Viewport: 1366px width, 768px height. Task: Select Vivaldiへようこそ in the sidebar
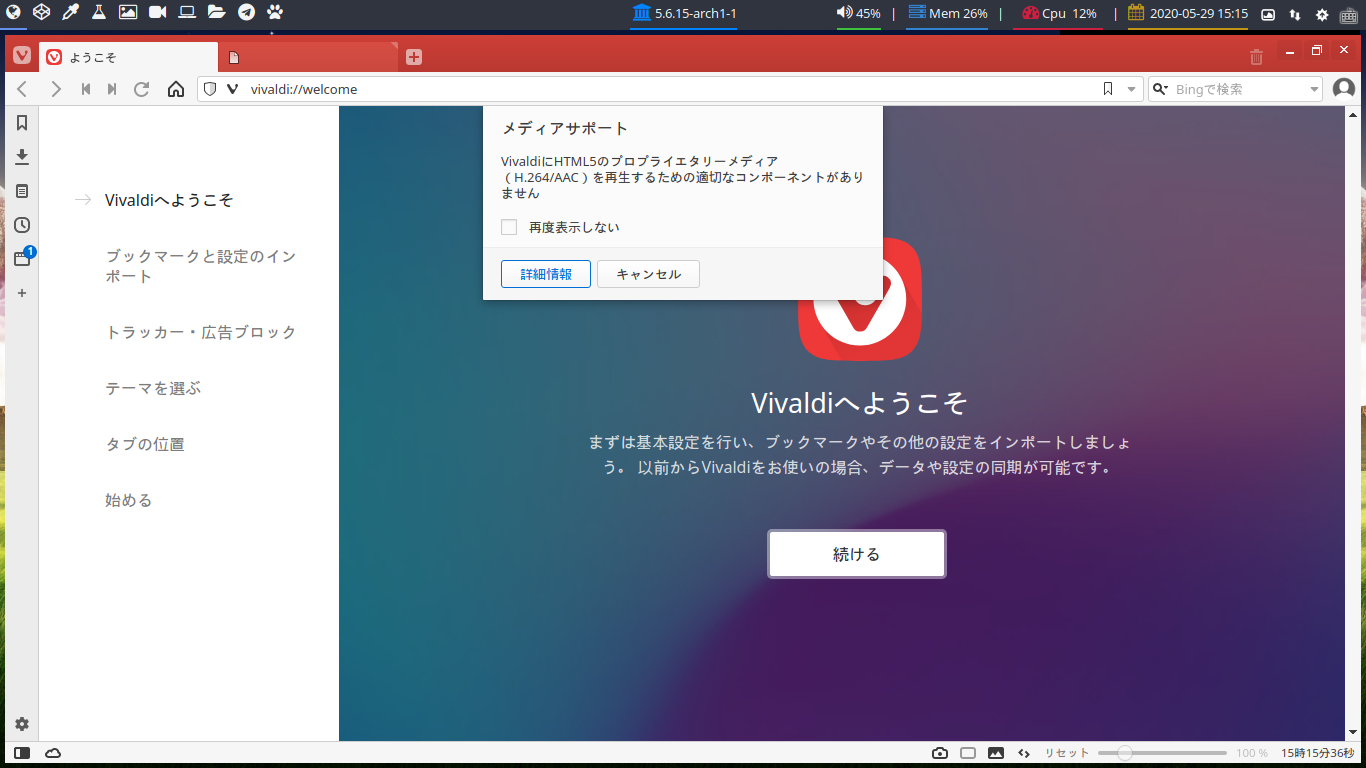(x=169, y=200)
